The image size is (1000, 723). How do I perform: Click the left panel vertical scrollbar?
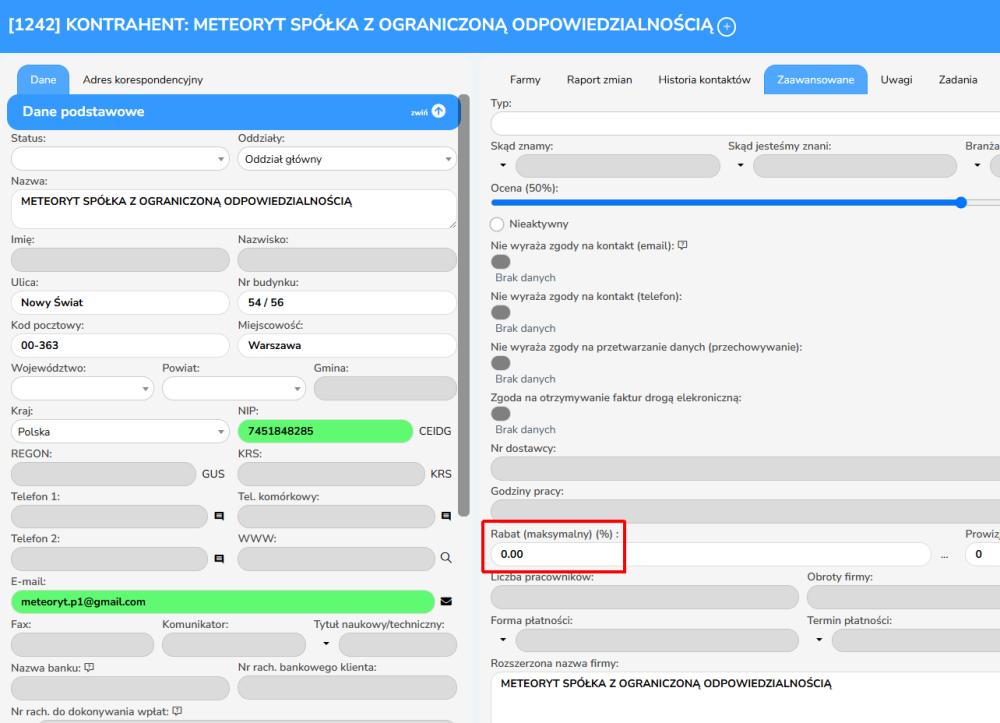click(x=464, y=305)
